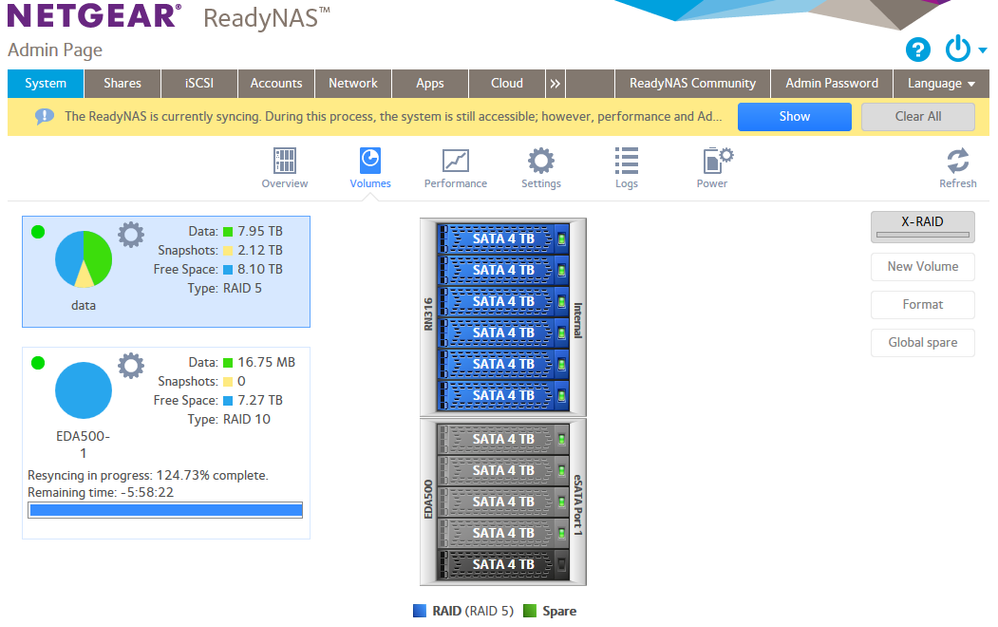The height and width of the screenshot is (627, 998).
Task: Select the second SATA 4 TB disk in EDA500
Action: point(503,470)
